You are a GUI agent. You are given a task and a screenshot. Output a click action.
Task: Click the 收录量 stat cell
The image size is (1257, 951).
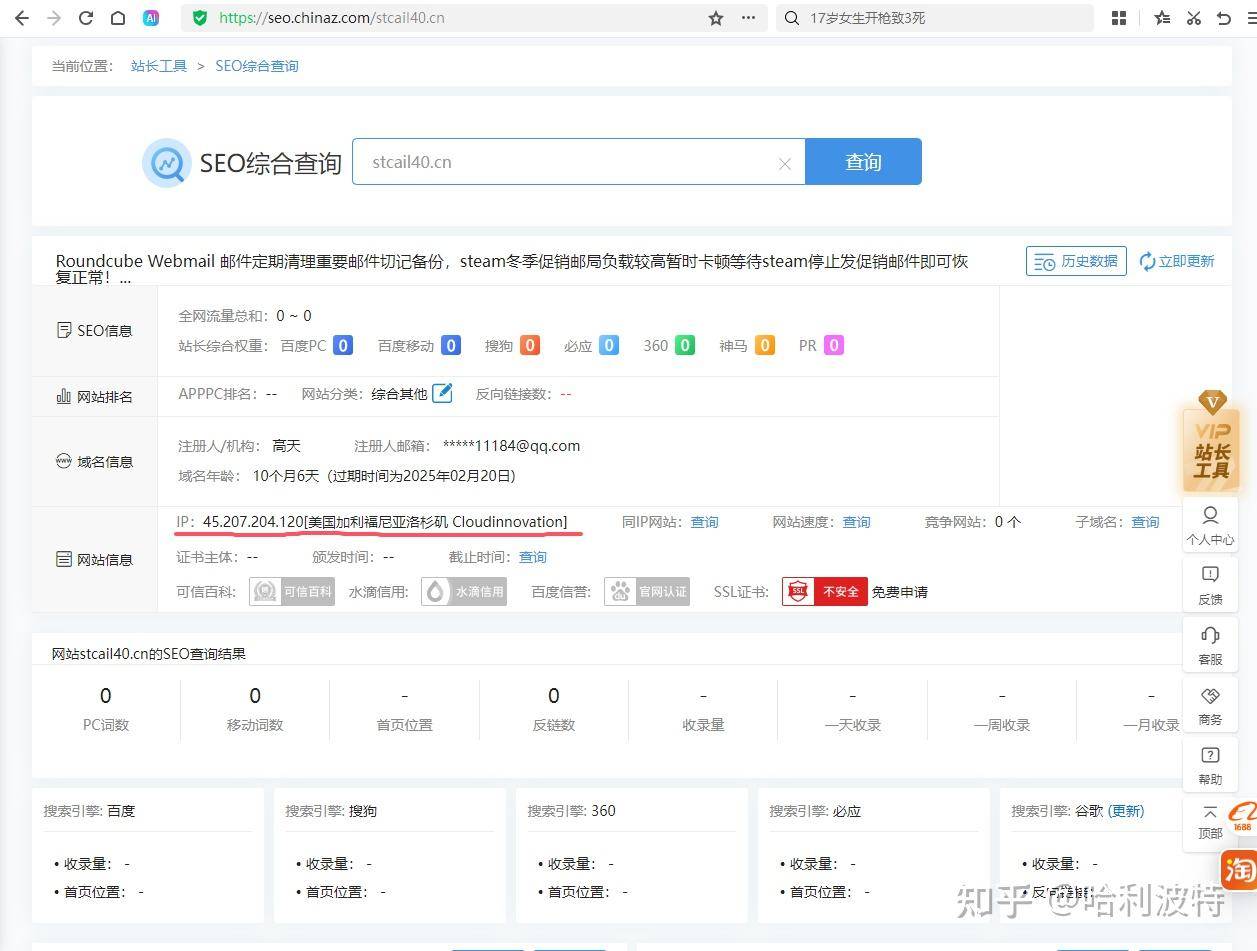pyautogui.click(x=703, y=709)
